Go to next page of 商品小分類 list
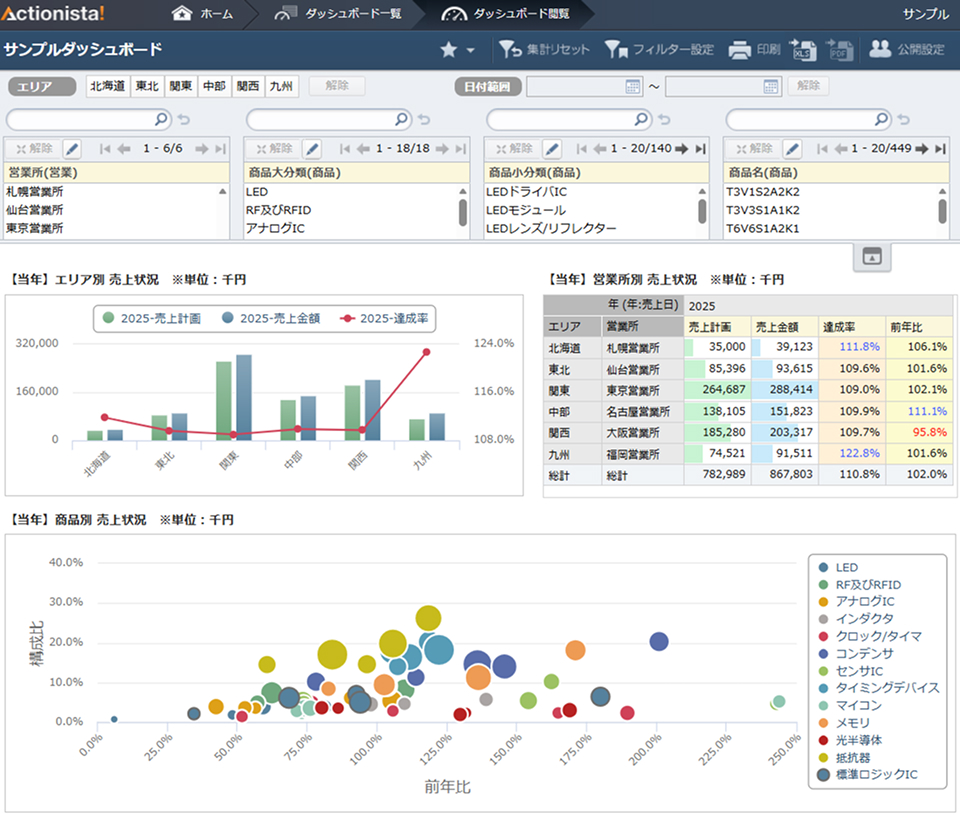Image resolution: width=960 pixels, height=818 pixels. click(681, 149)
